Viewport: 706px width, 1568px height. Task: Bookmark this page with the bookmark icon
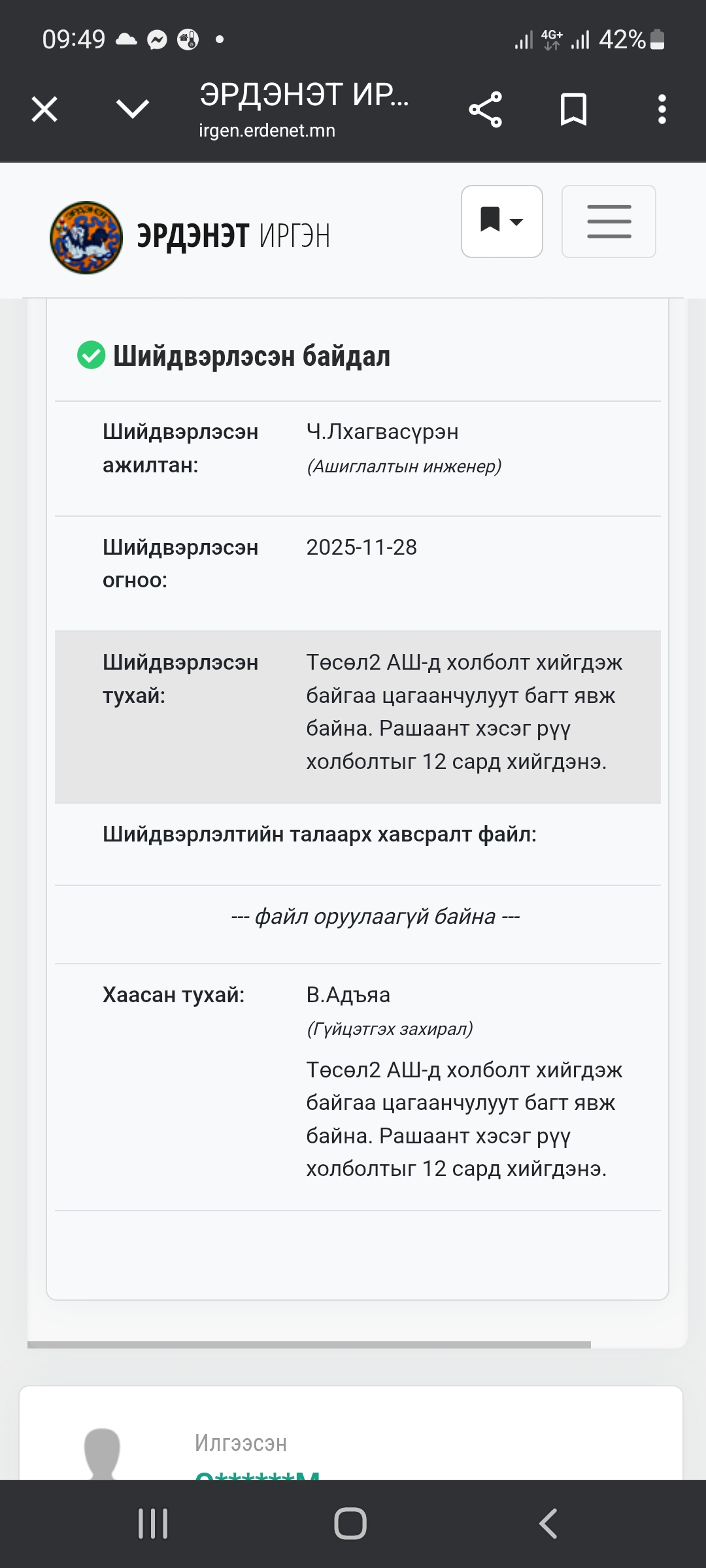pyautogui.click(x=573, y=109)
